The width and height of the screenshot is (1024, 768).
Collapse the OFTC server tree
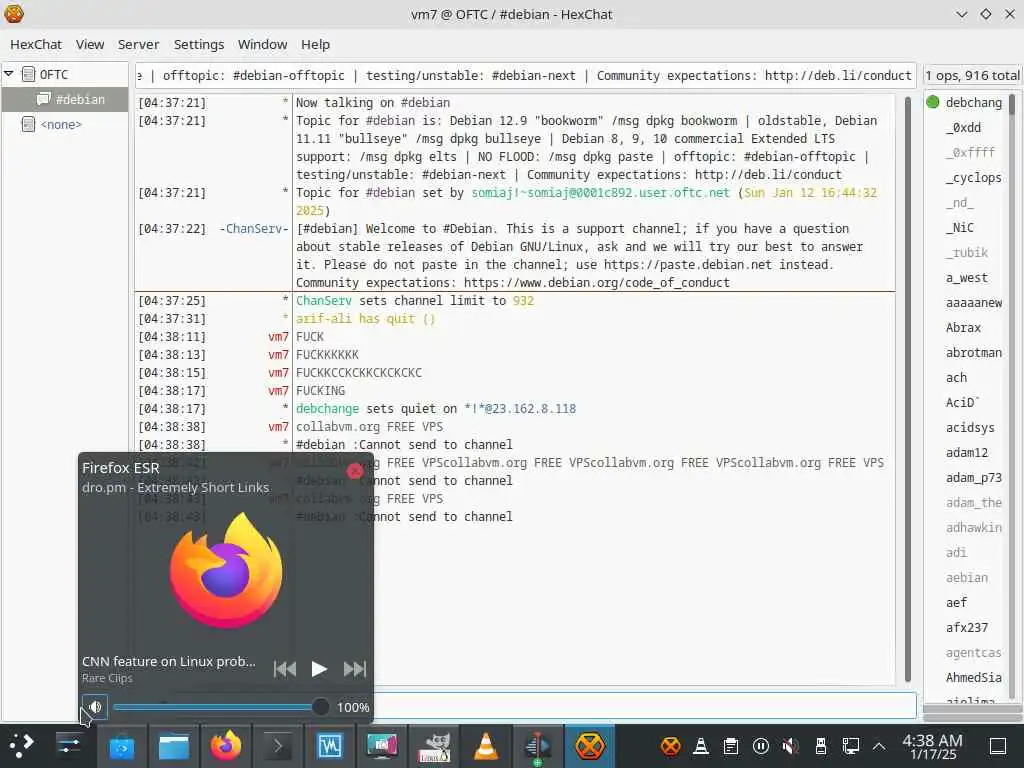point(9,74)
